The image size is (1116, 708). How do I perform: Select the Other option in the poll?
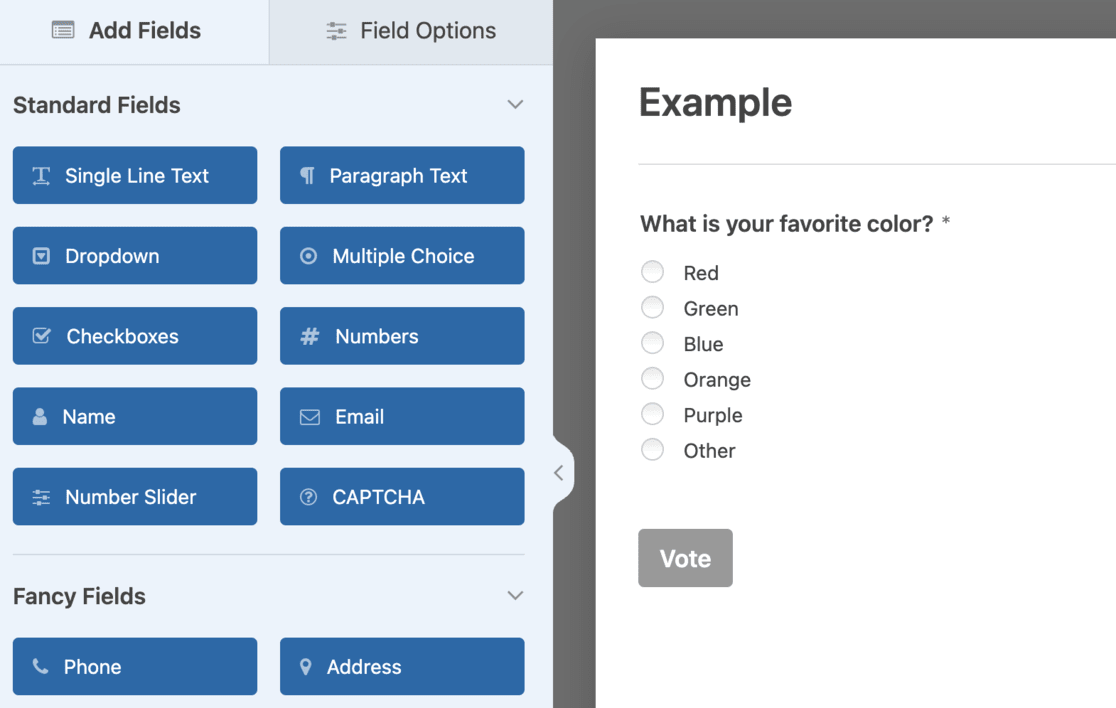tap(652, 449)
